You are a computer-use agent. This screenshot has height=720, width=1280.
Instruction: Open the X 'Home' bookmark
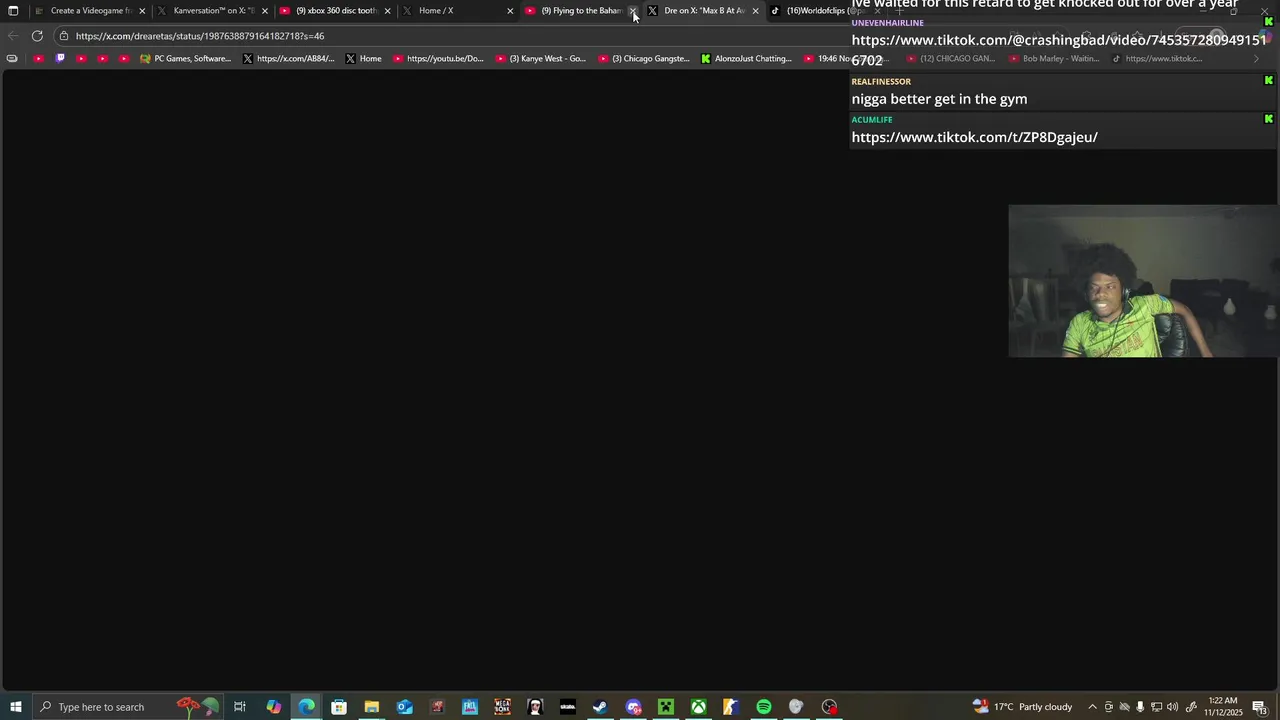364,59
